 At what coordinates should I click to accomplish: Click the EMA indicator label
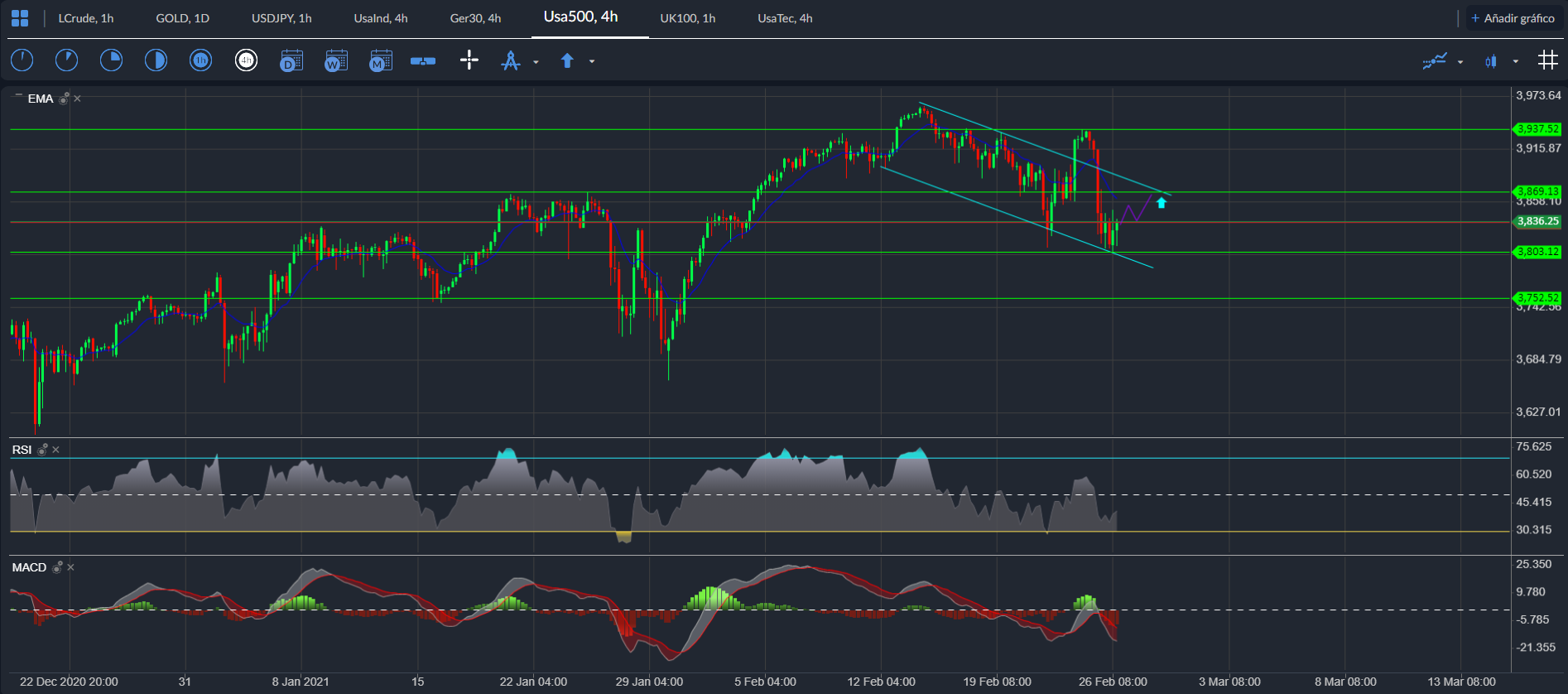pos(41,99)
